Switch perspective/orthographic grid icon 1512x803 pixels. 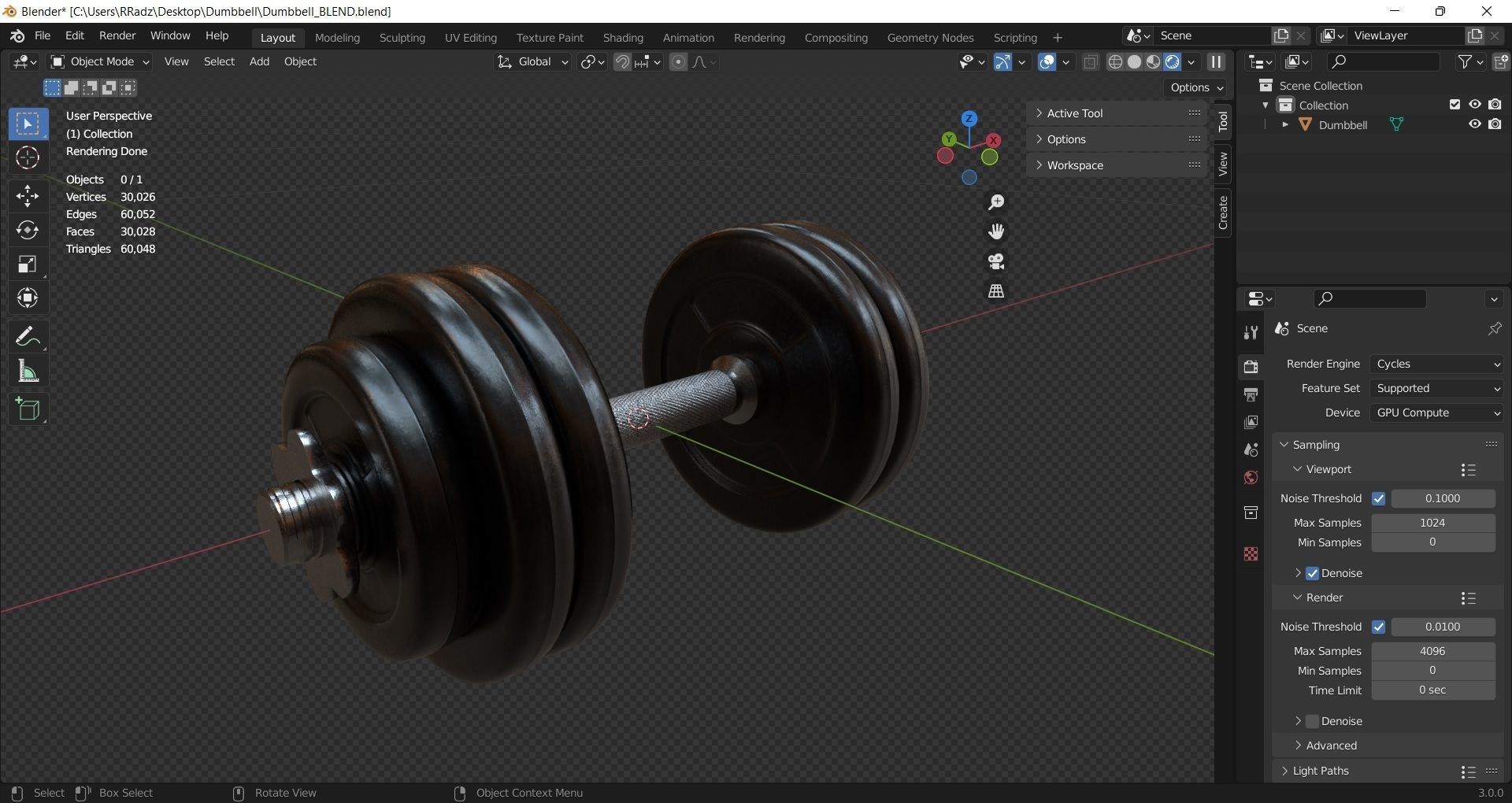(996, 290)
